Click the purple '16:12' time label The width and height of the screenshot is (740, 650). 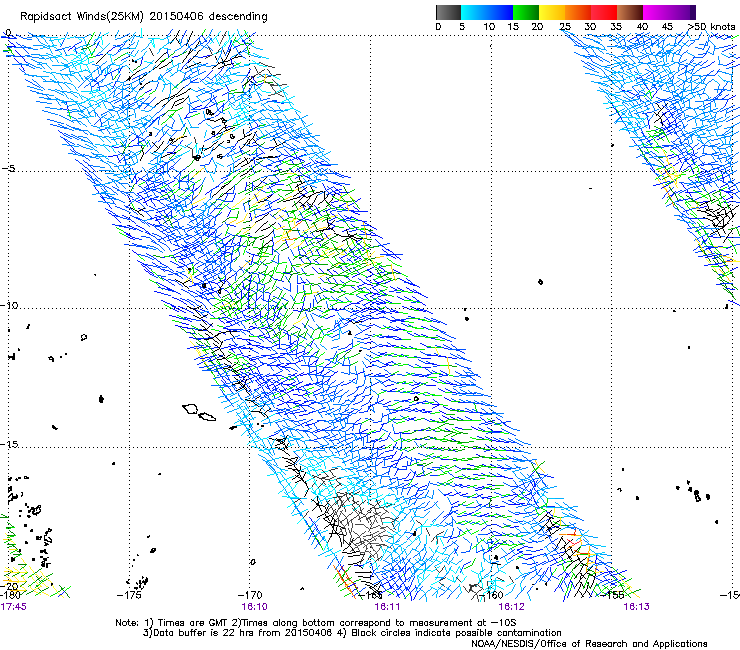click(x=512, y=606)
